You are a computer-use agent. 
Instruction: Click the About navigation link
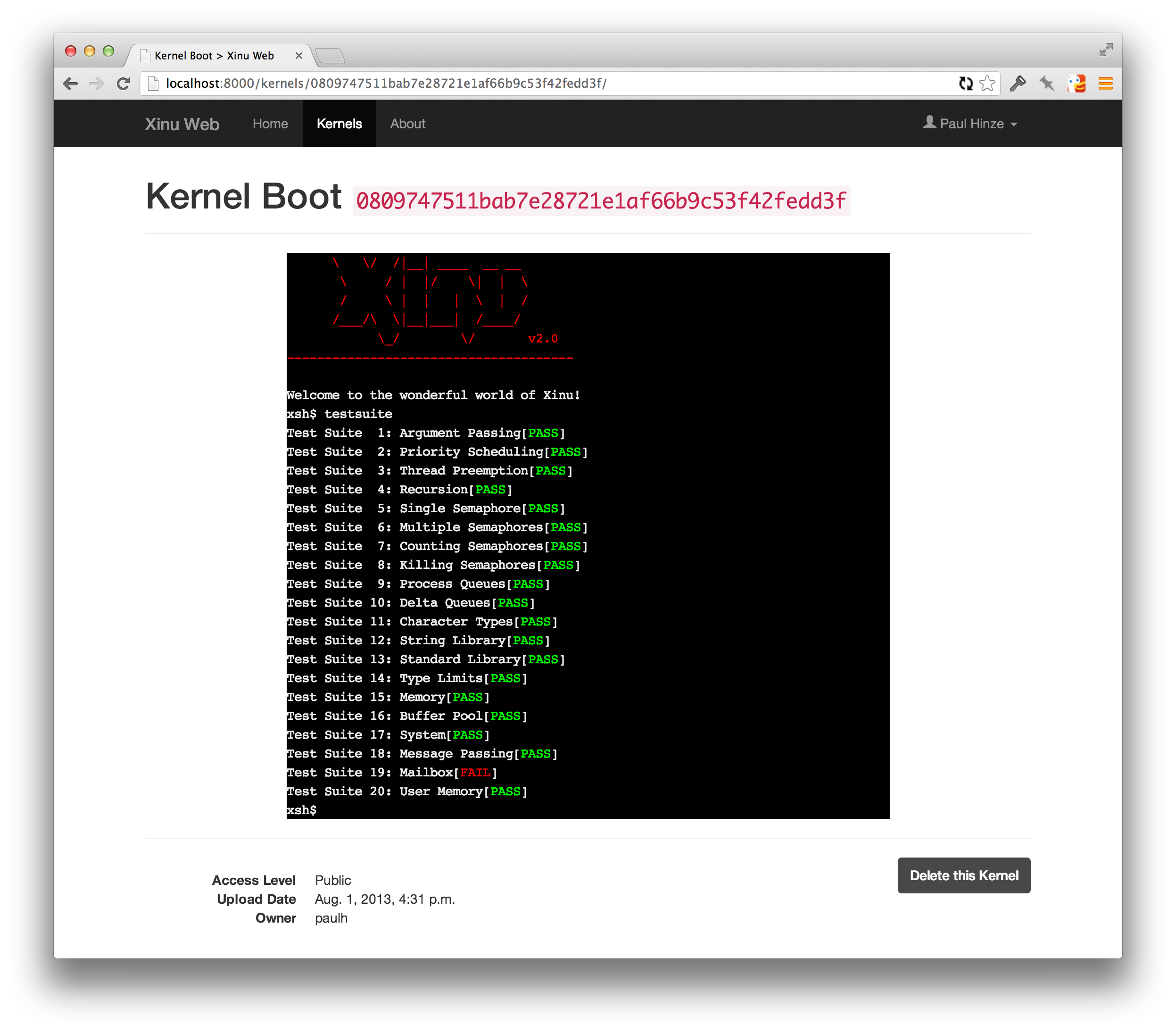408,124
